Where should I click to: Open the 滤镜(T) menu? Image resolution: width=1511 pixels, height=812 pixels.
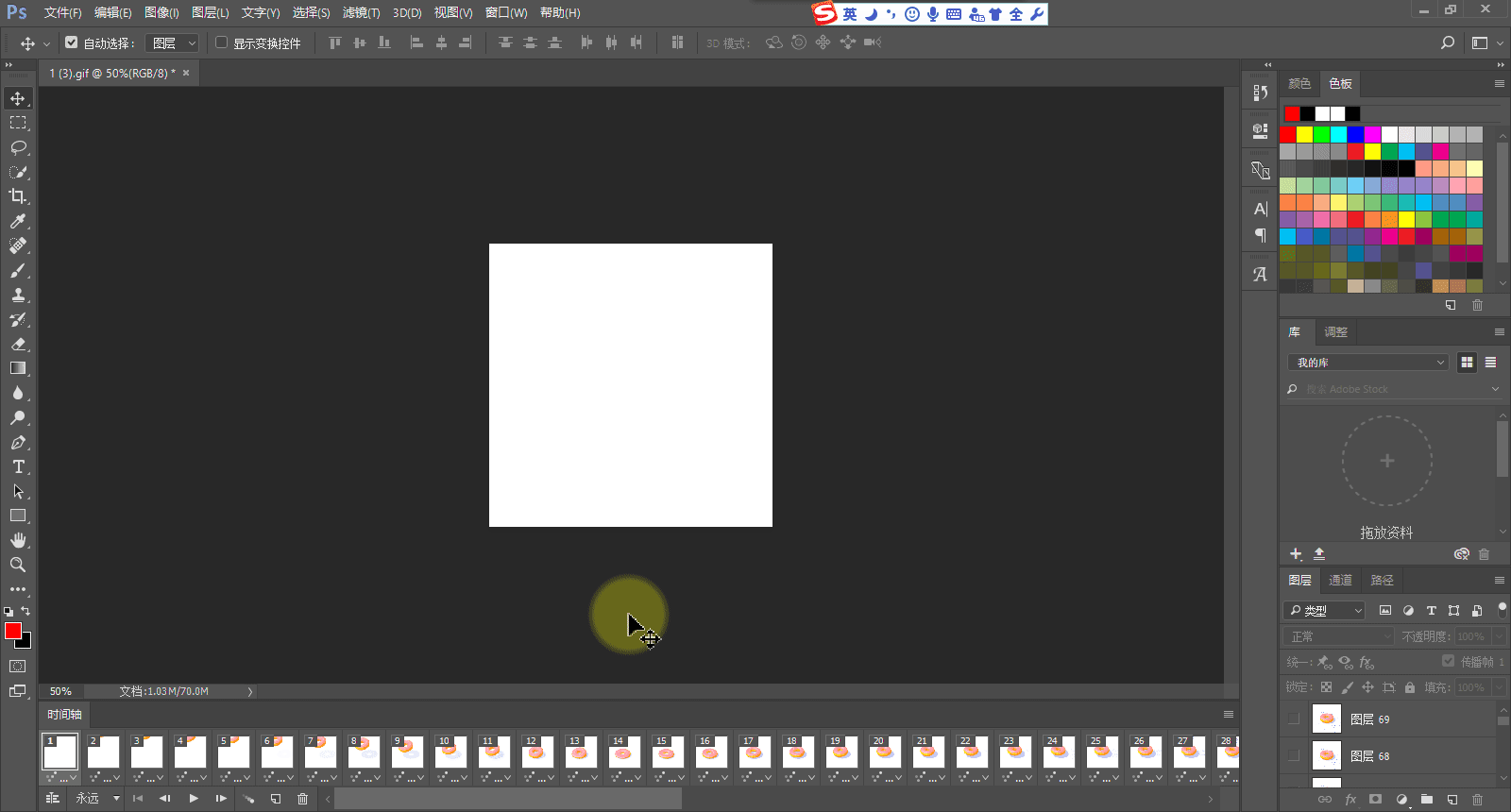click(x=361, y=13)
